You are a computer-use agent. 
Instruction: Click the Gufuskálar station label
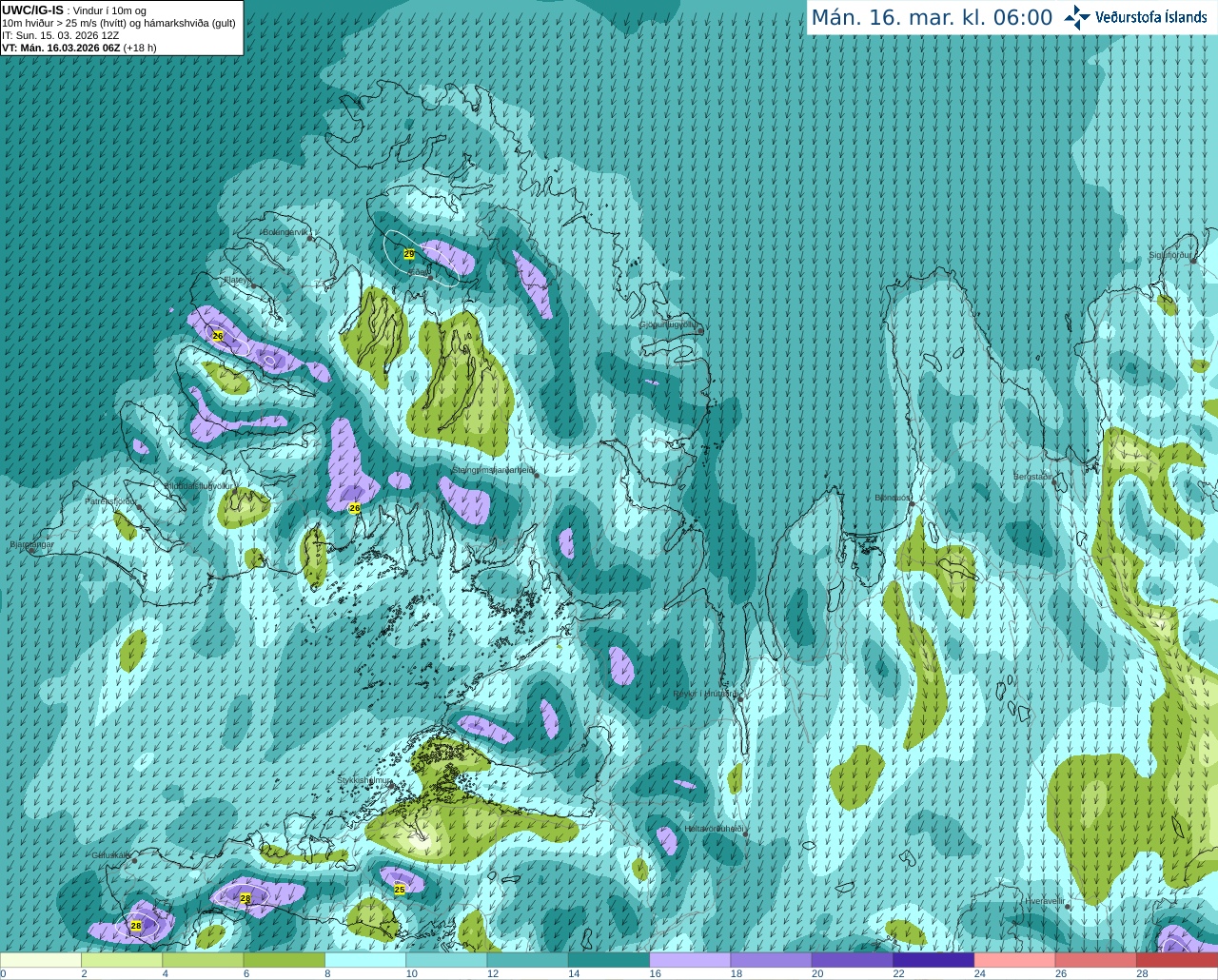[110, 855]
